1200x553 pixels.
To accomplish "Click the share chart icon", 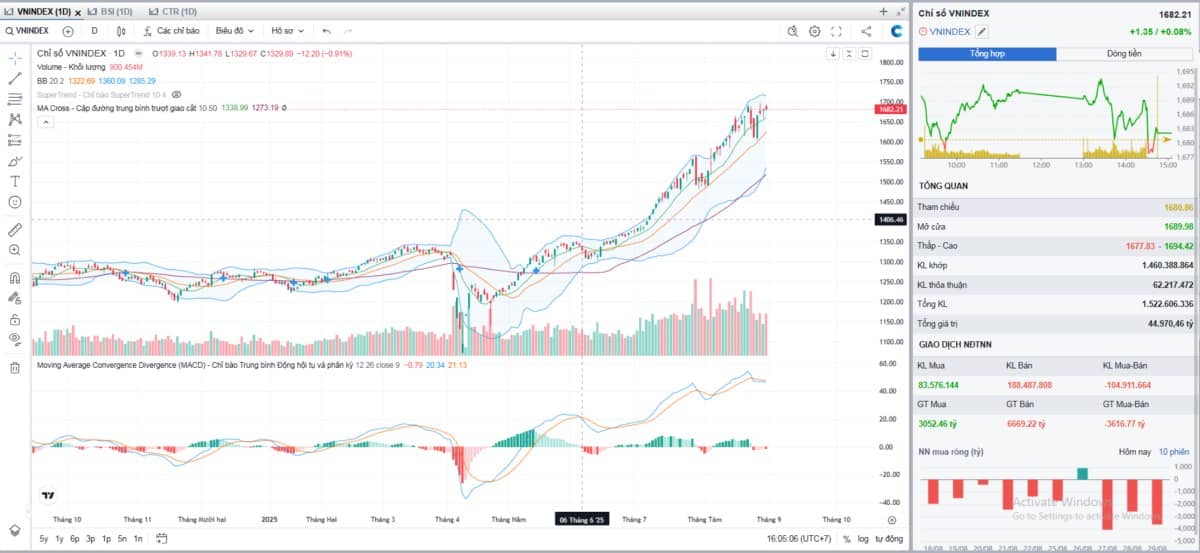I will tap(865, 31).
